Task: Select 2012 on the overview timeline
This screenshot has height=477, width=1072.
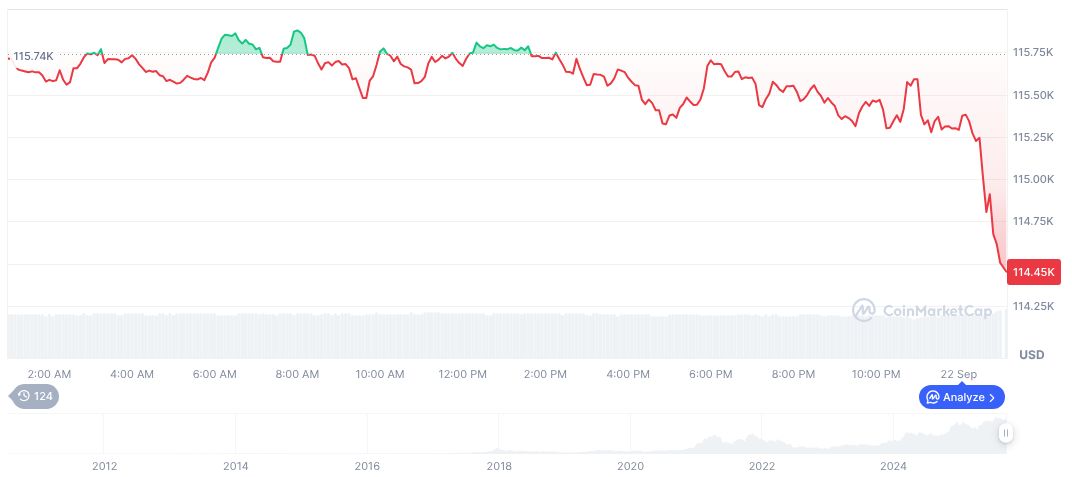Action: pyautogui.click(x=104, y=465)
